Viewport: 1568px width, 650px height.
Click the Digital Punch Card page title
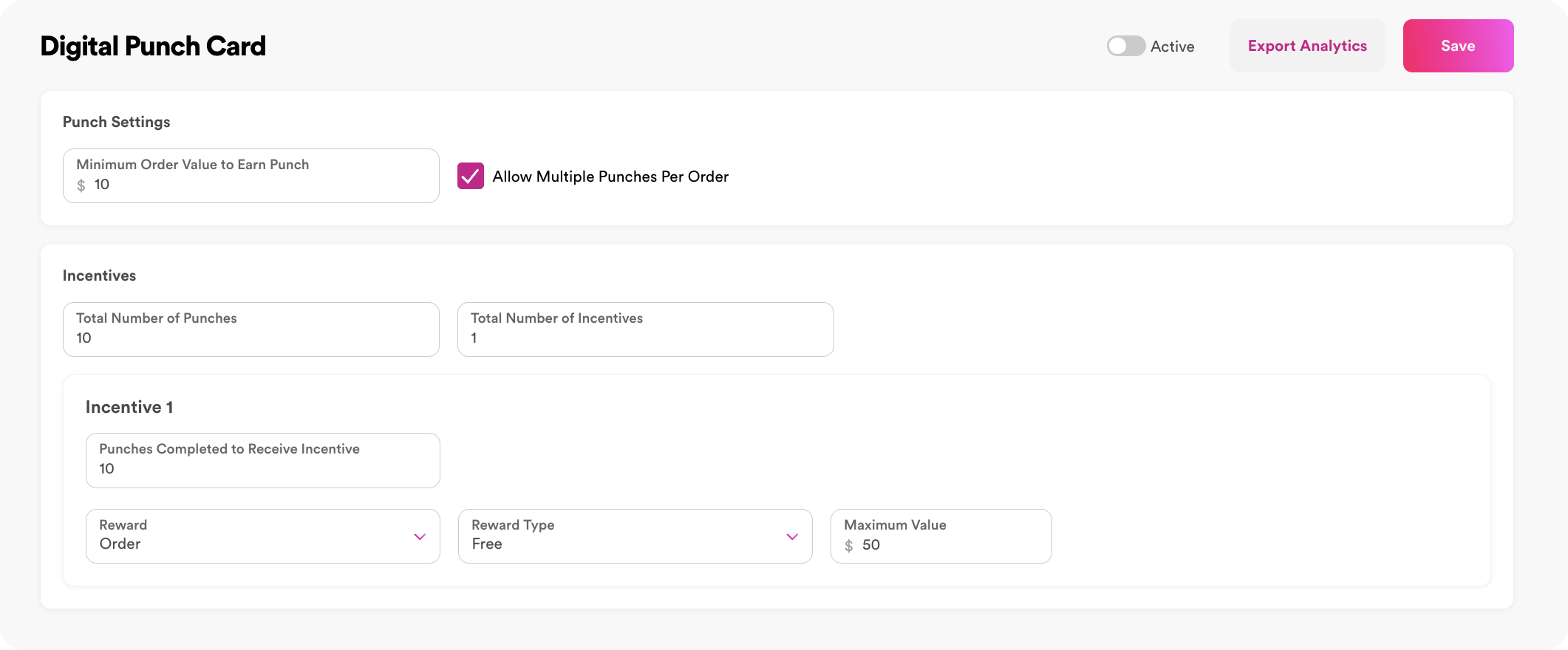coord(153,46)
